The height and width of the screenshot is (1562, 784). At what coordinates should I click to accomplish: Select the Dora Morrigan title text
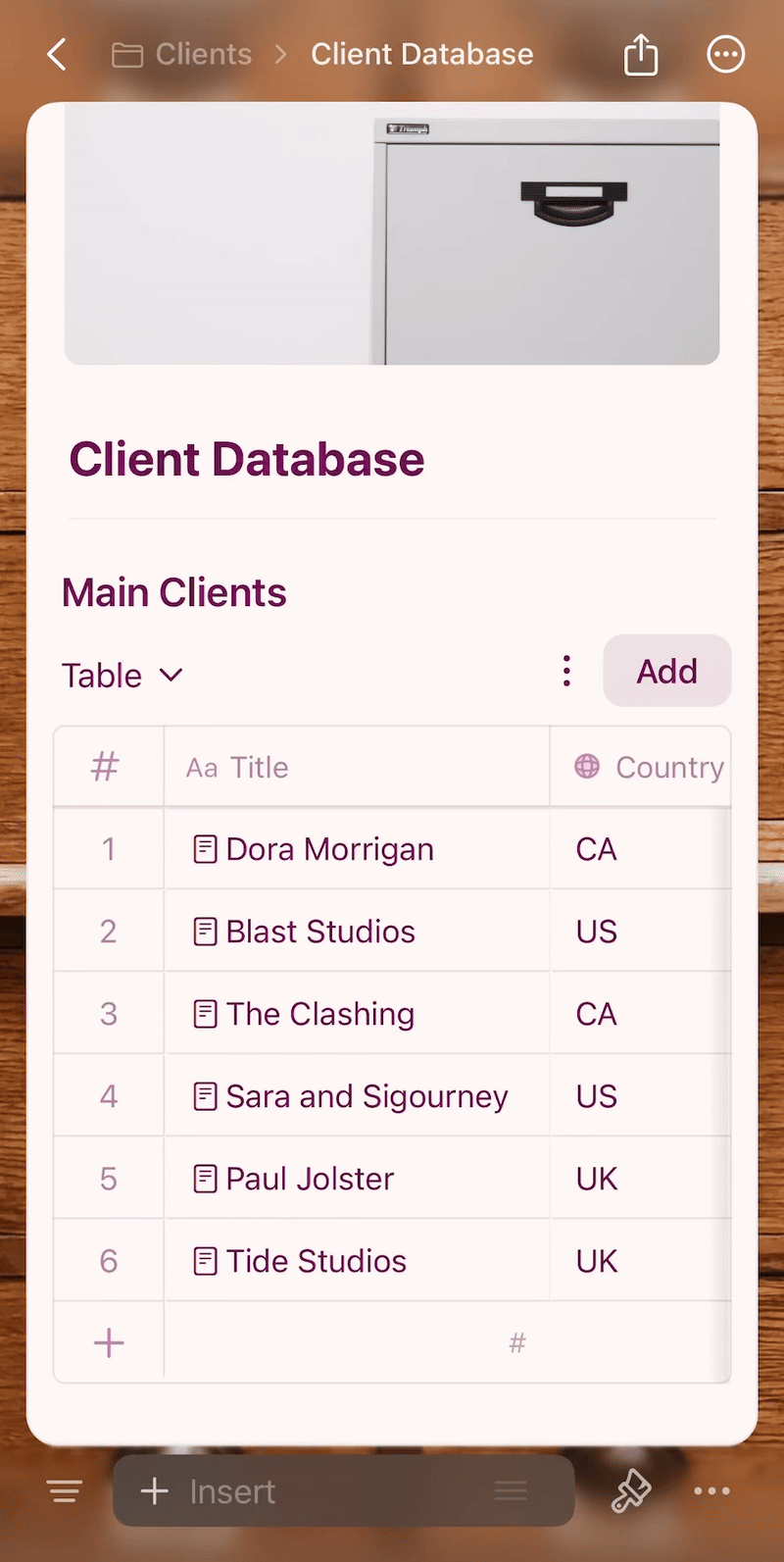[x=330, y=849]
